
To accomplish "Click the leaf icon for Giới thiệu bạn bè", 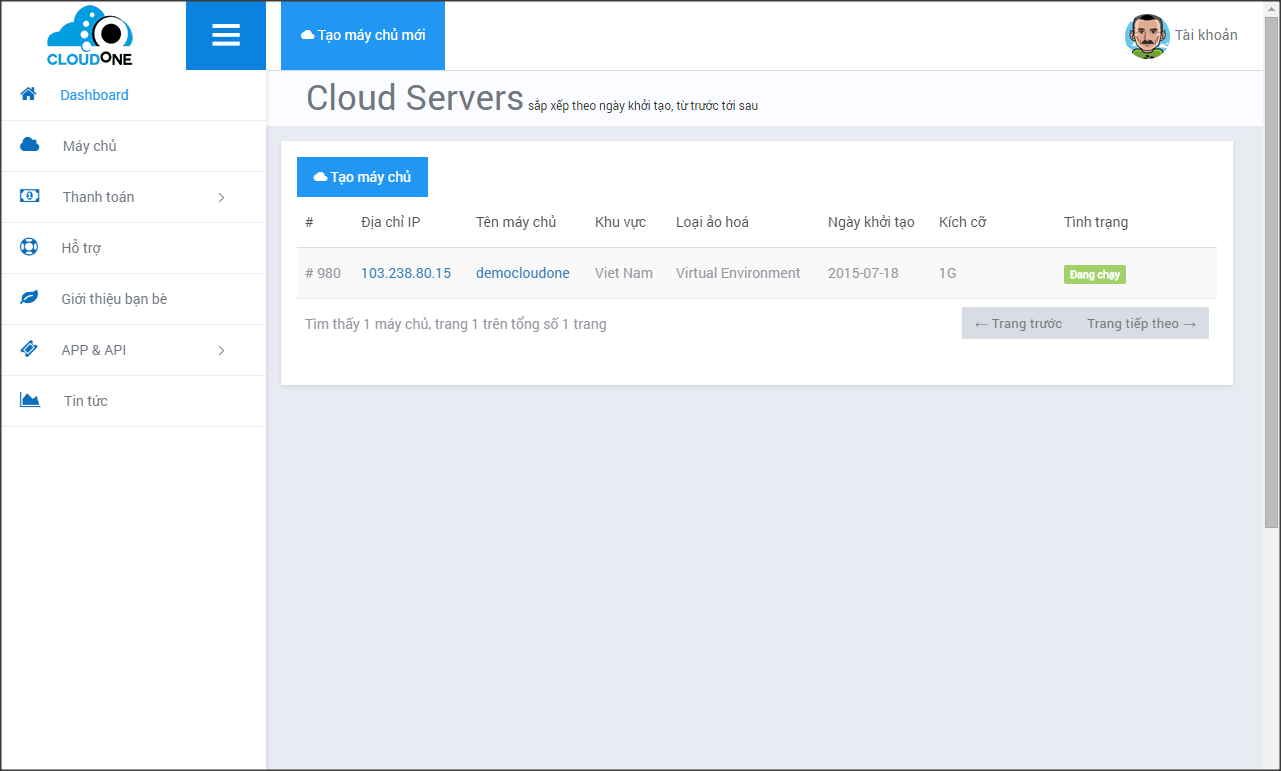I will click(30, 298).
